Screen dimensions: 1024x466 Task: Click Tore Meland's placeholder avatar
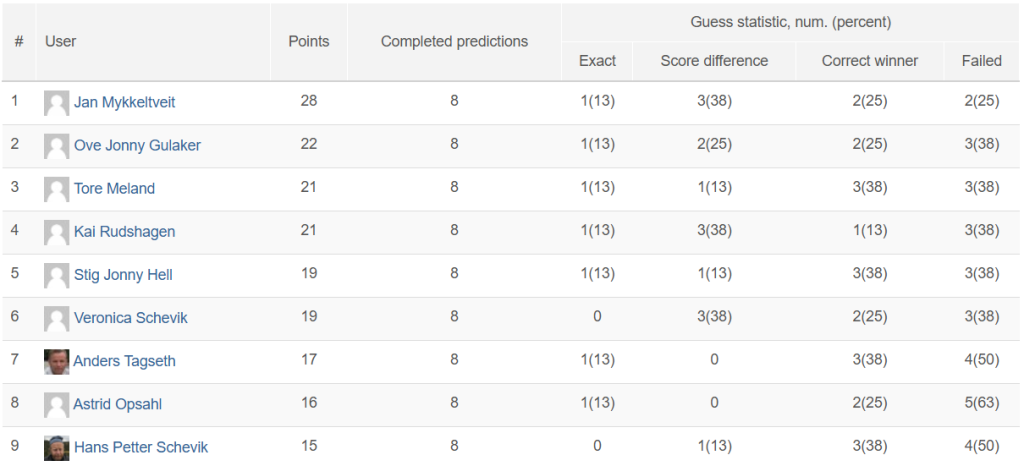click(57, 189)
